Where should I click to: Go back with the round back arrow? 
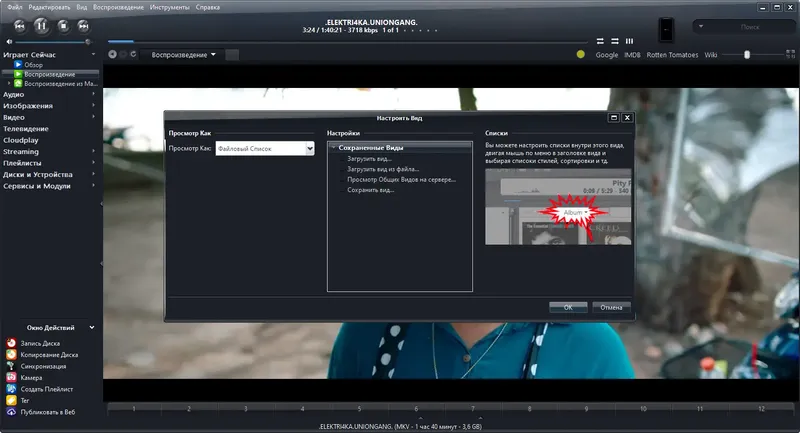[x=112, y=54]
